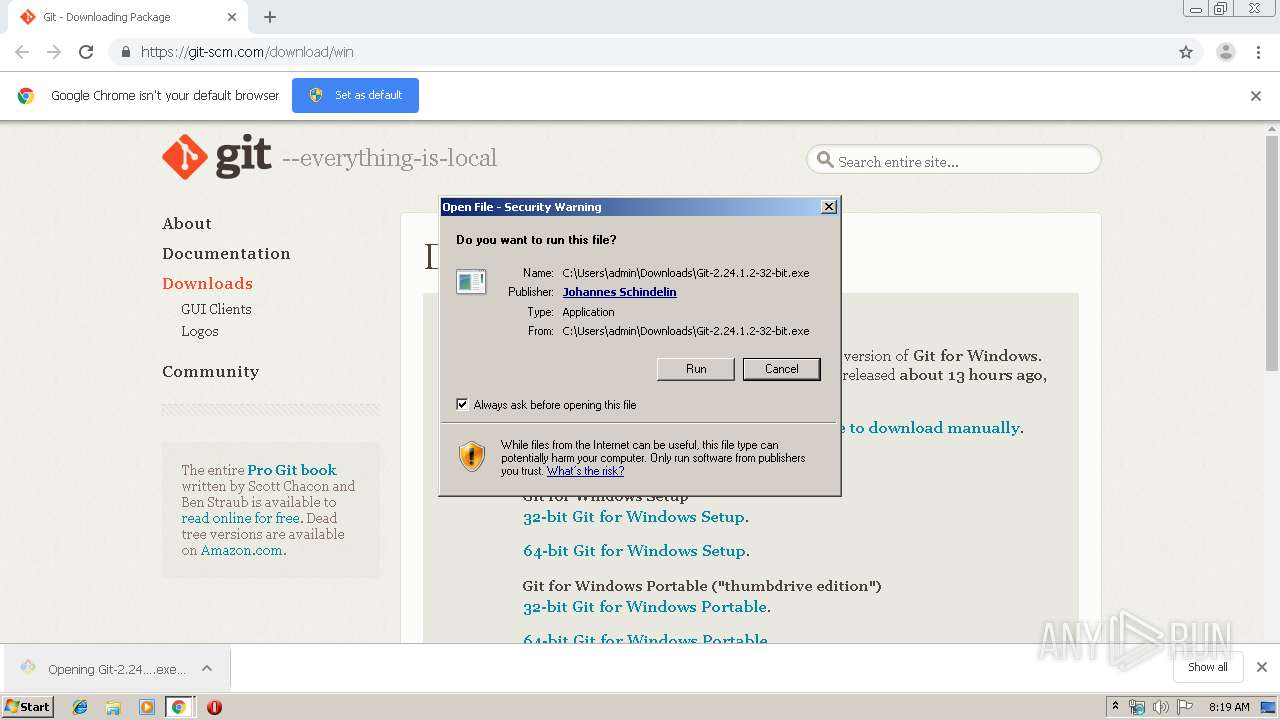The width and height of the screenshot is (1280, 720).
Task: Click the address bar URL
Action: [247, 52]
